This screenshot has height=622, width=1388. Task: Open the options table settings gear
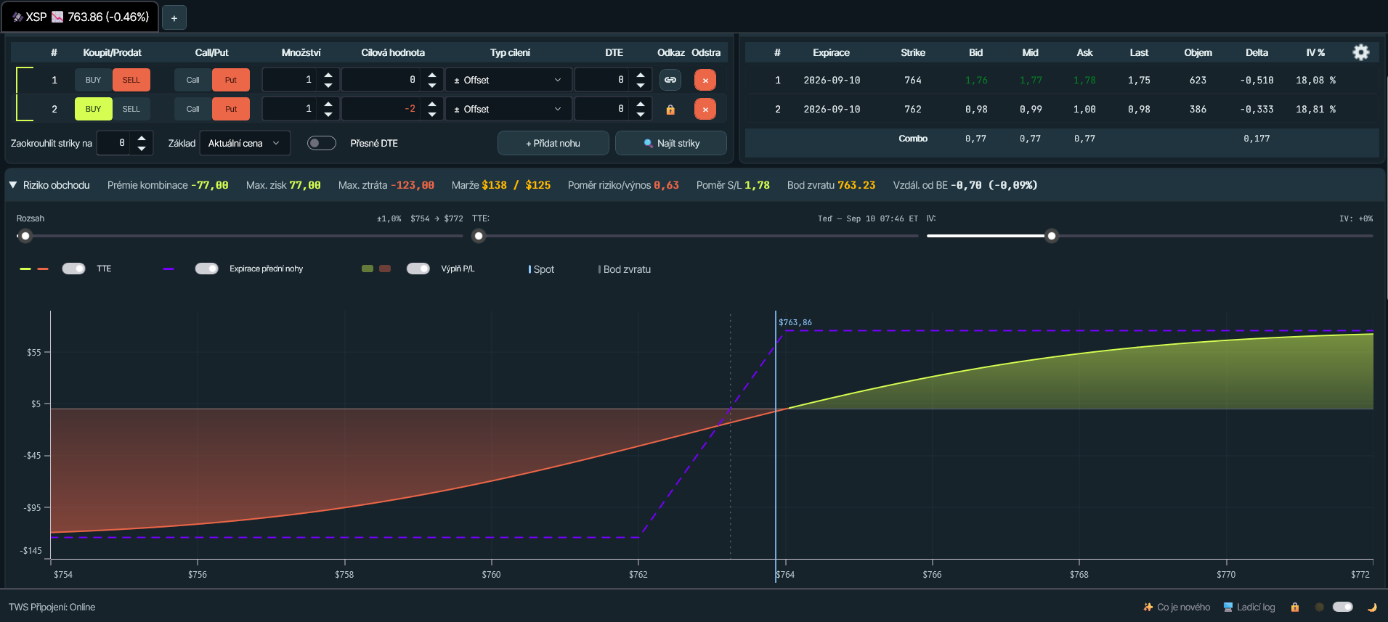(x=1360, y=52)
